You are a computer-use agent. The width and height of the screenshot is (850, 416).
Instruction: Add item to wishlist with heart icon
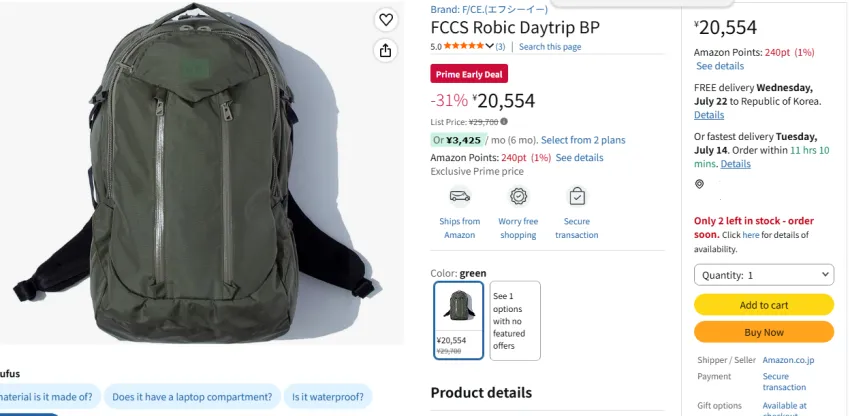(x=385, y=20)
